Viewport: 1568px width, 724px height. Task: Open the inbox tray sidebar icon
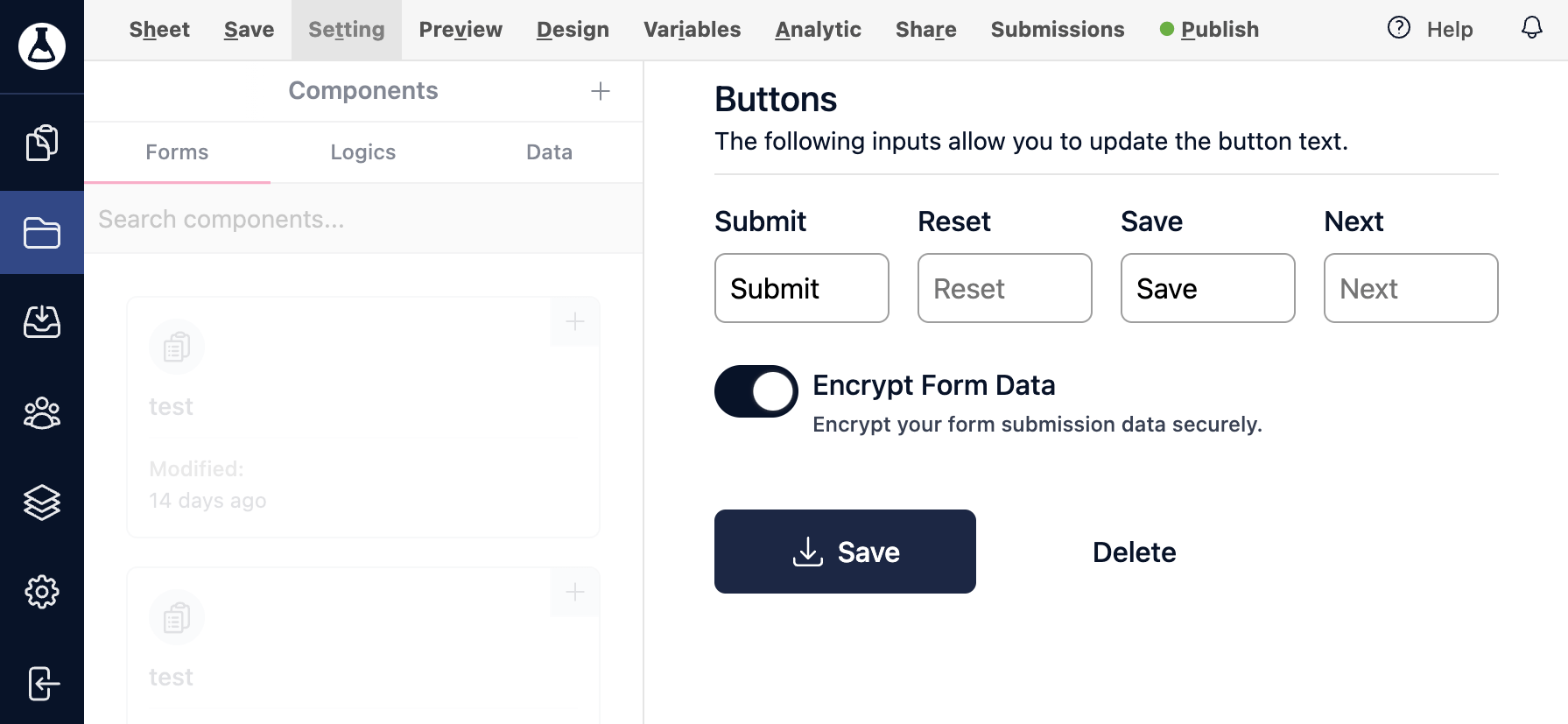[42, 322]
